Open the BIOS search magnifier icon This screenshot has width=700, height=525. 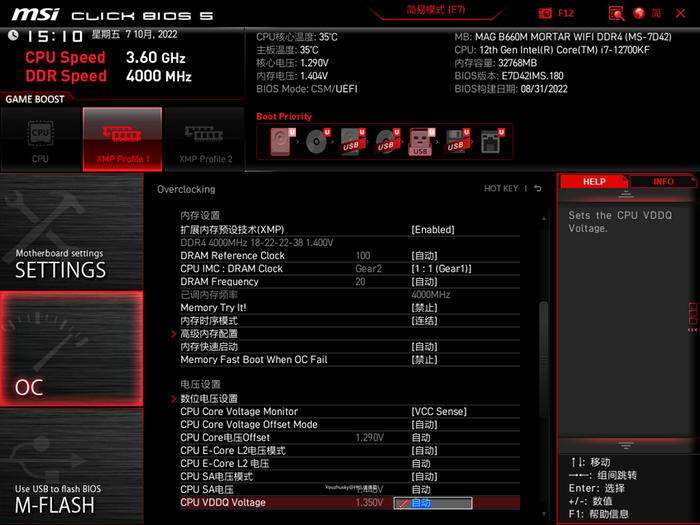point(616,13)
